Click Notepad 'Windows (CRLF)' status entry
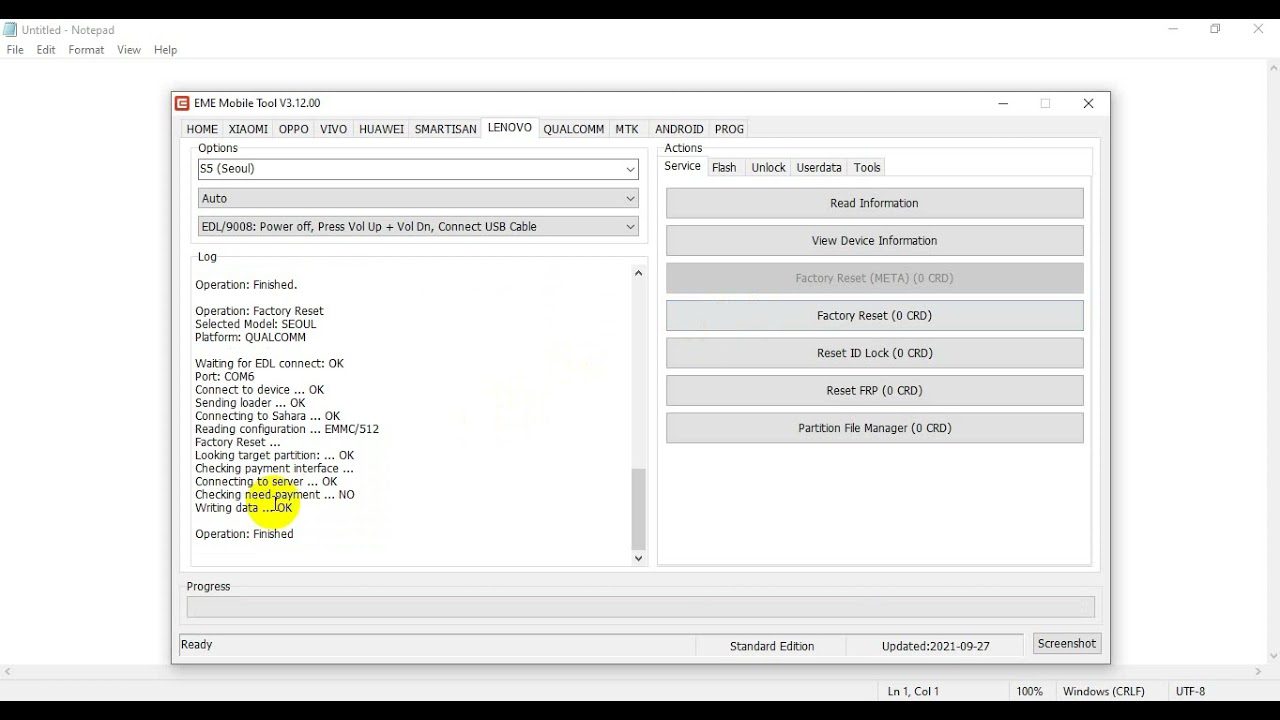 (1104, 691)
